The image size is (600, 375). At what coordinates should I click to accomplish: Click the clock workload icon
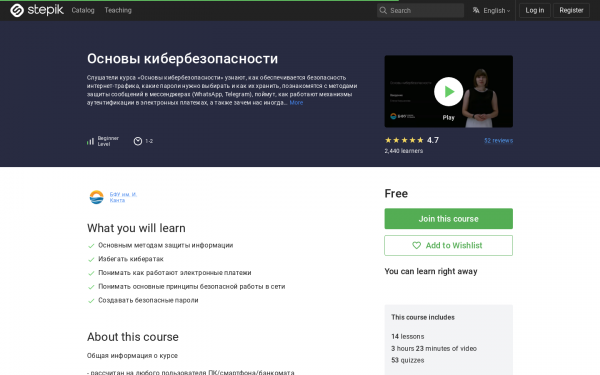coord(138,141)
